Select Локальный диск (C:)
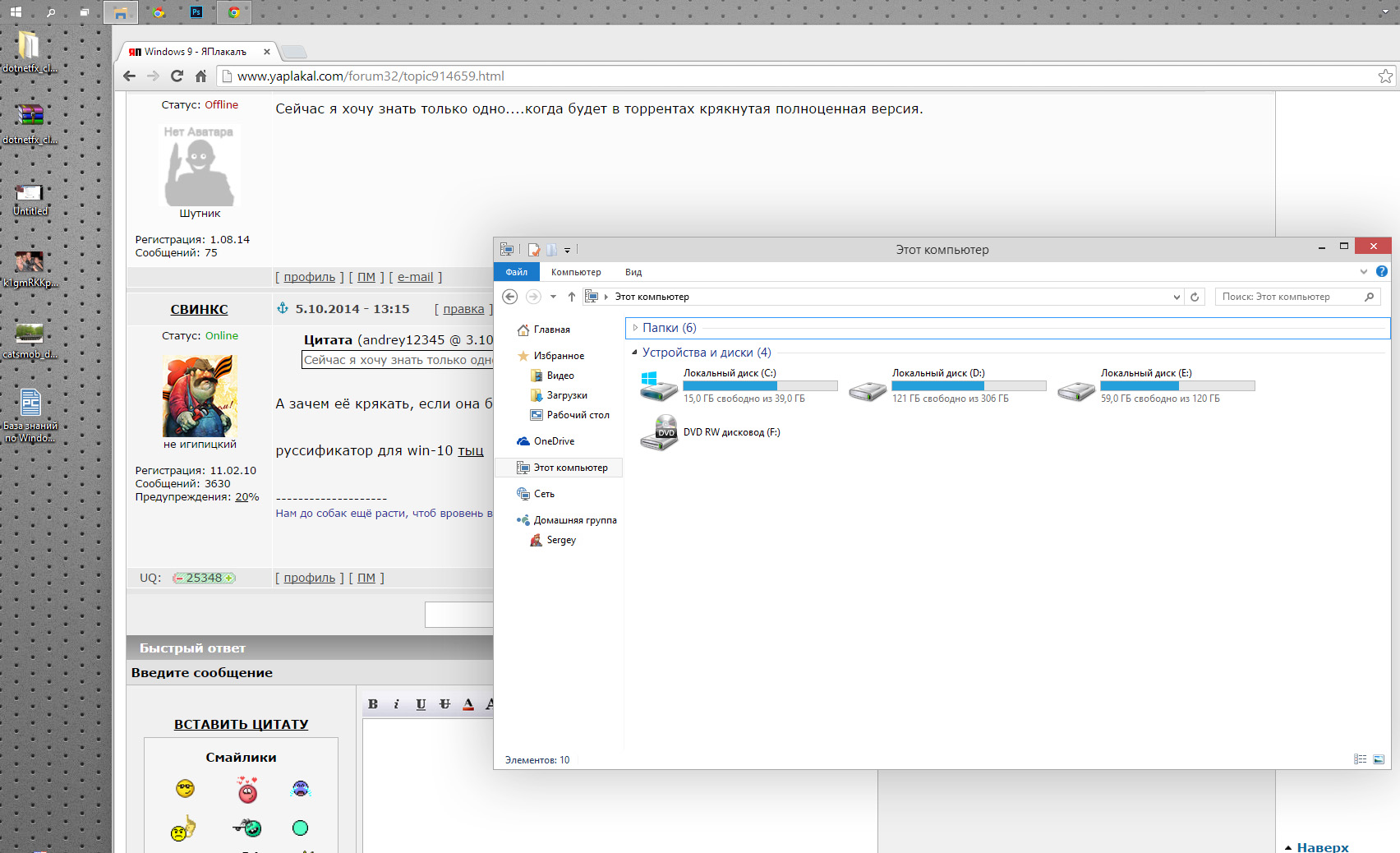This screenshot has height=853, width=1400. (x=738, y=385)
